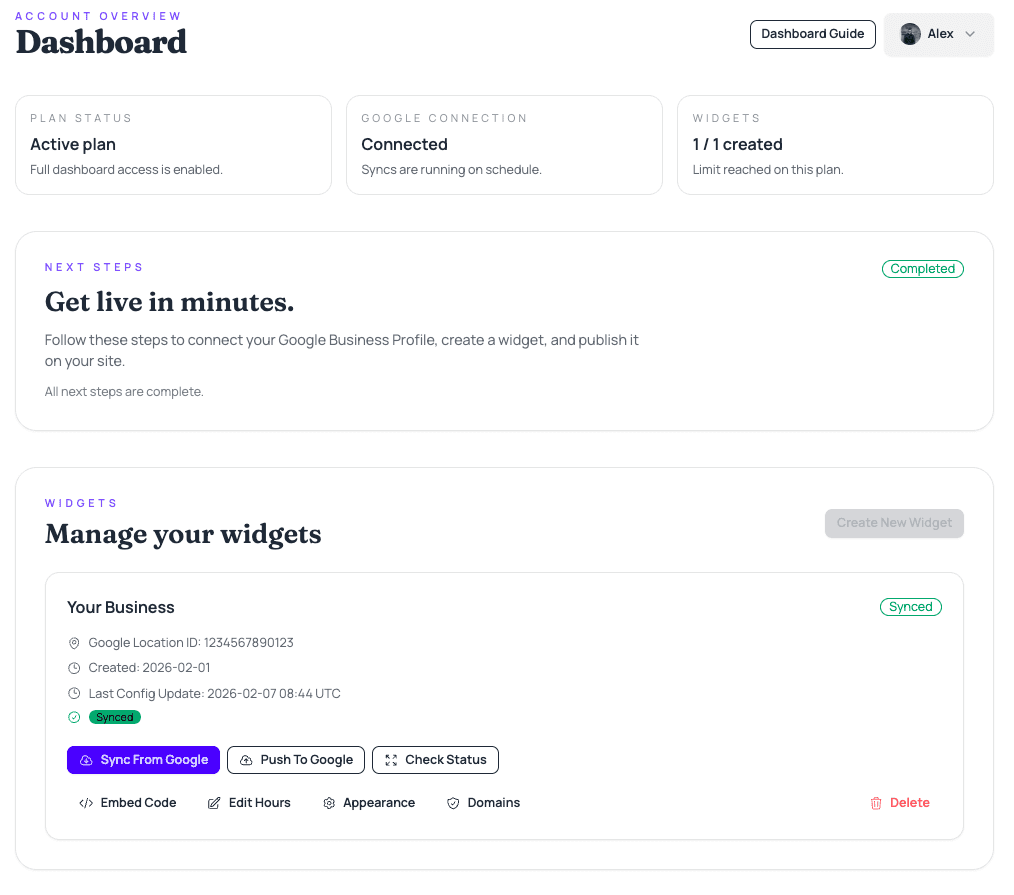Image resolution: width=1014 pixels, height=895 pixels.
Task: Click the cloud upload icon on Push To Google
Action: (245, 760)
